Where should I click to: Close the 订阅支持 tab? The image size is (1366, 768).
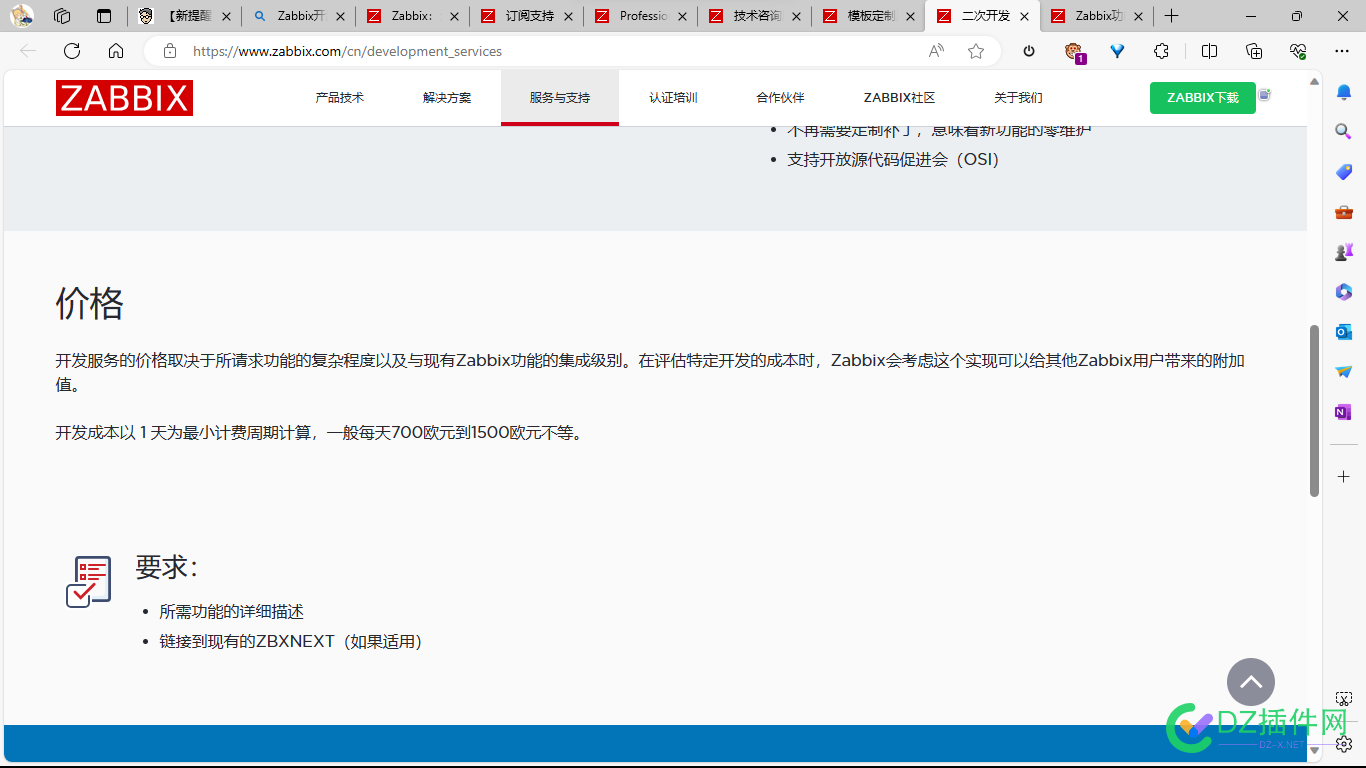pos(568,16)
